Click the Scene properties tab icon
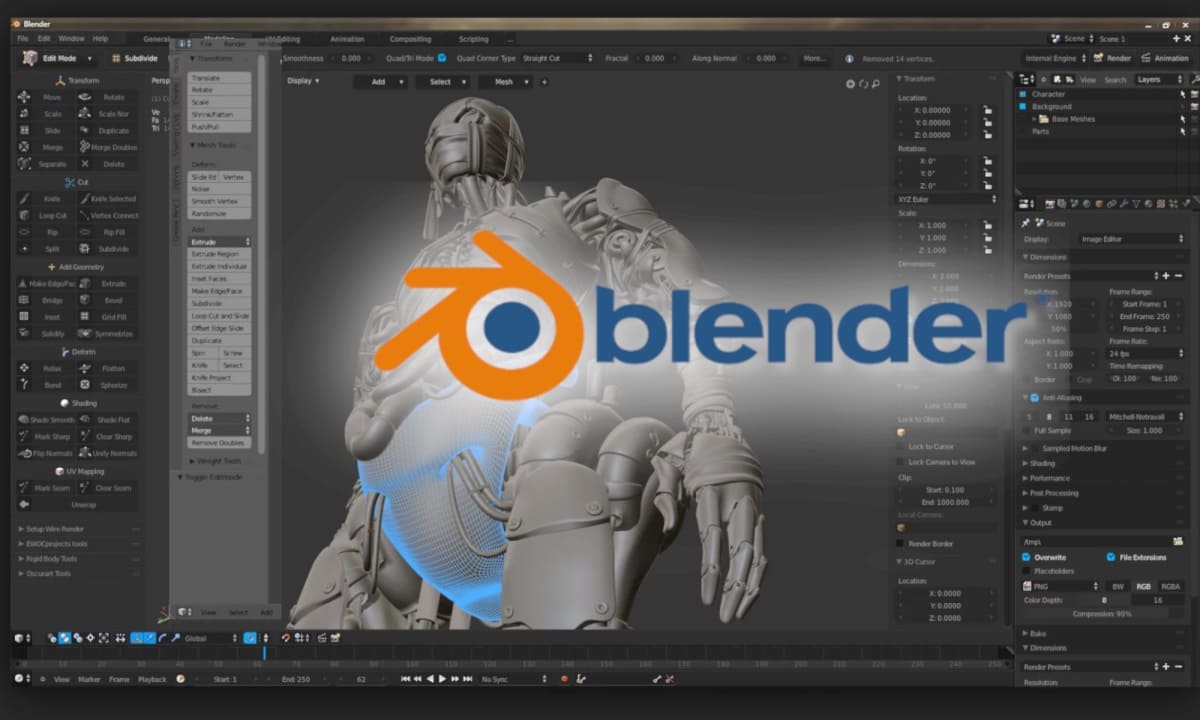This screenshot has width=1200, height=720. coord(1074,204)
